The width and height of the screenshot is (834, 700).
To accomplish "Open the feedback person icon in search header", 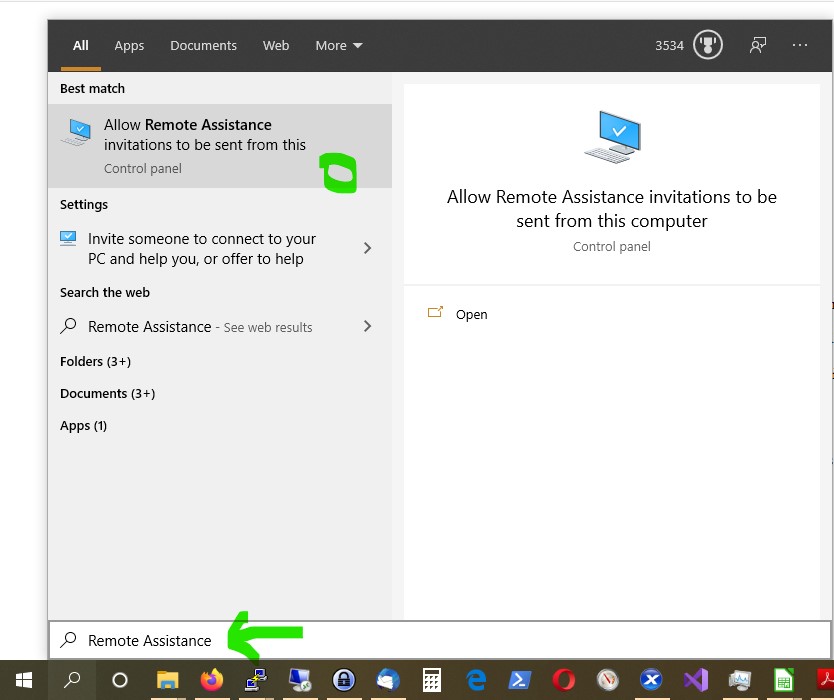I will pos(758,45).
